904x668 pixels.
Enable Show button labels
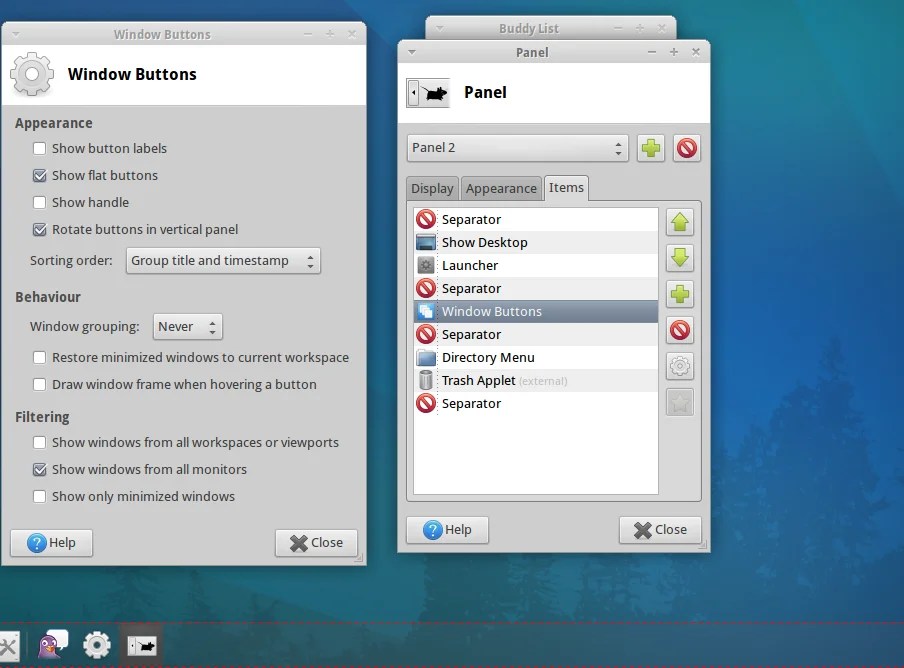(x=39, y=147)
